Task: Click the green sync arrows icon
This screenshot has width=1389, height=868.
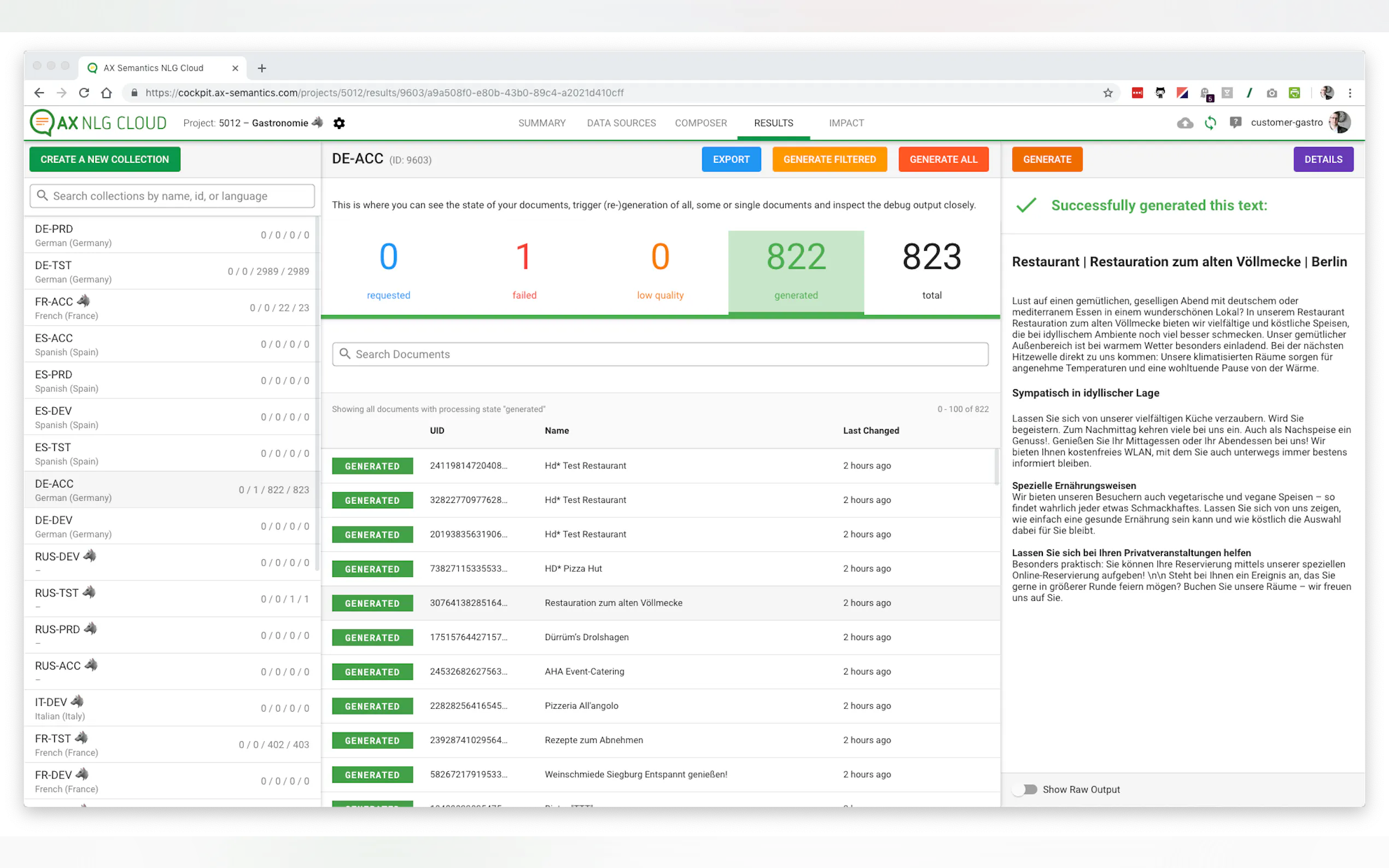Action: tap(1210, 123)
